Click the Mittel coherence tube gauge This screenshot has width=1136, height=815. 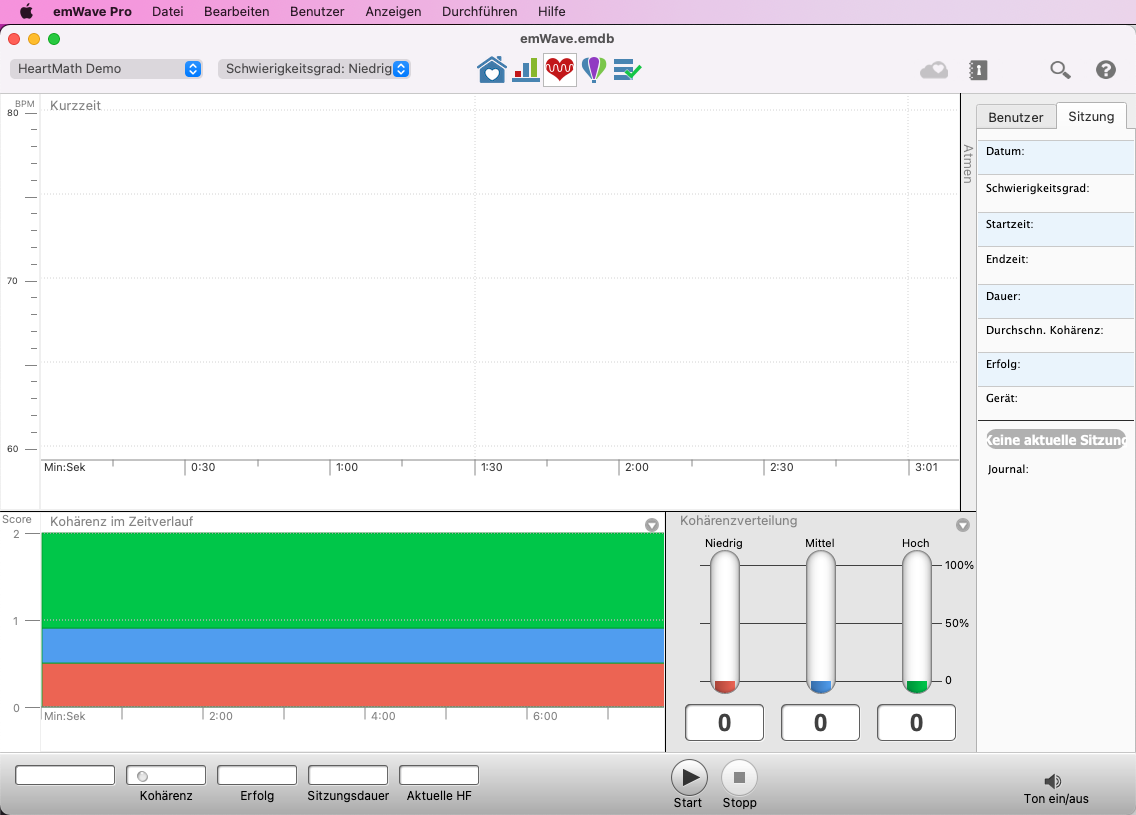point(821,622)
